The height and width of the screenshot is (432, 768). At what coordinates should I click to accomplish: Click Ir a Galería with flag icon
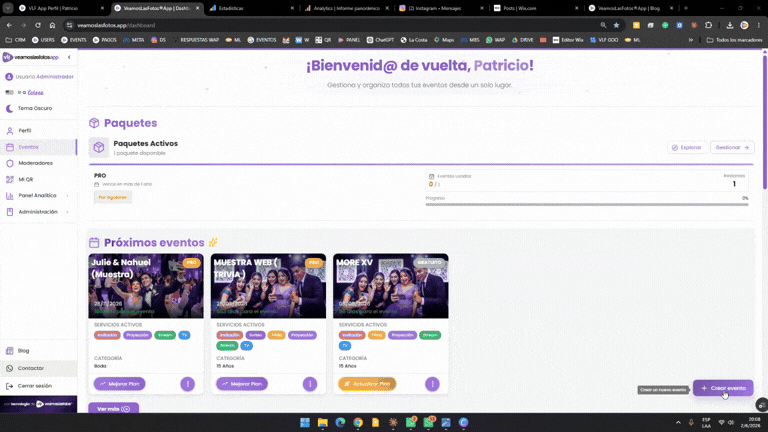[24, 93]
